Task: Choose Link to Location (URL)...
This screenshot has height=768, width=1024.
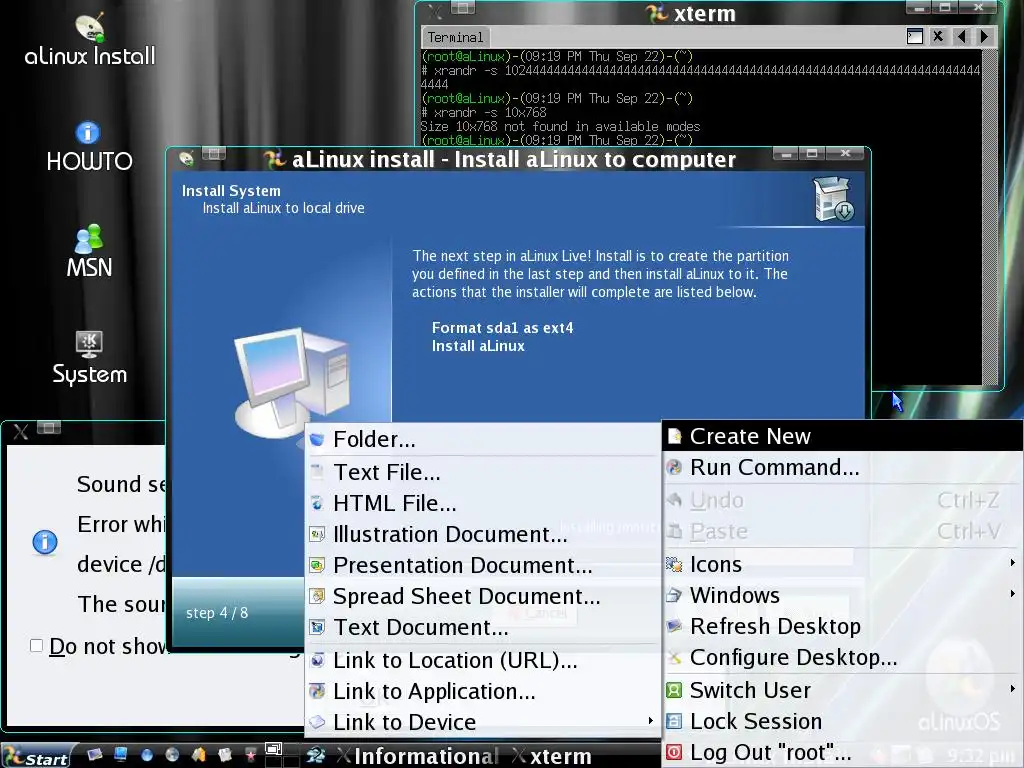Action: [482, 660]
